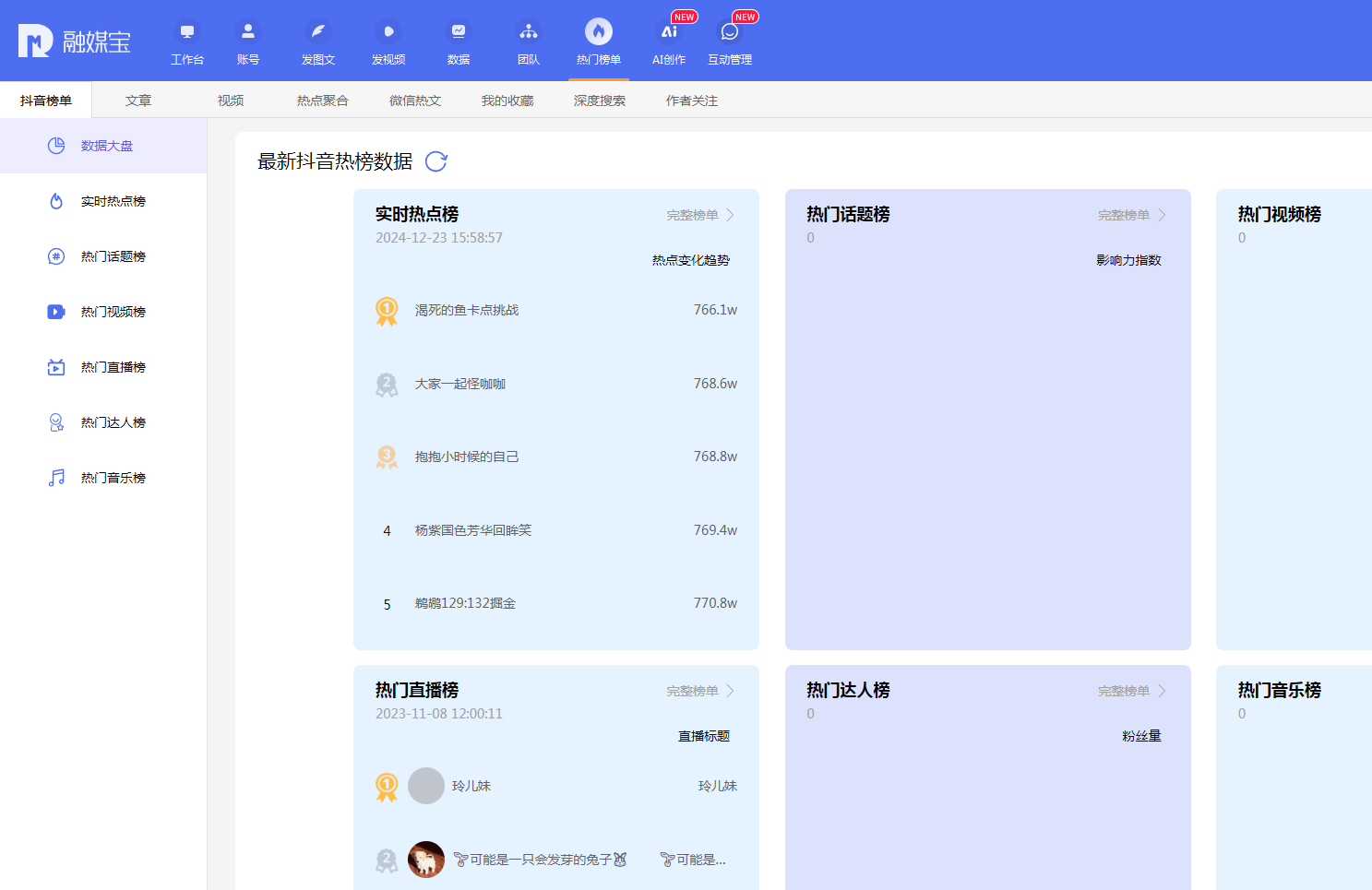This screenshot has height=890, width=1372.
Task: Open the 互动管理 chat icon
Action: pos(730,31)
